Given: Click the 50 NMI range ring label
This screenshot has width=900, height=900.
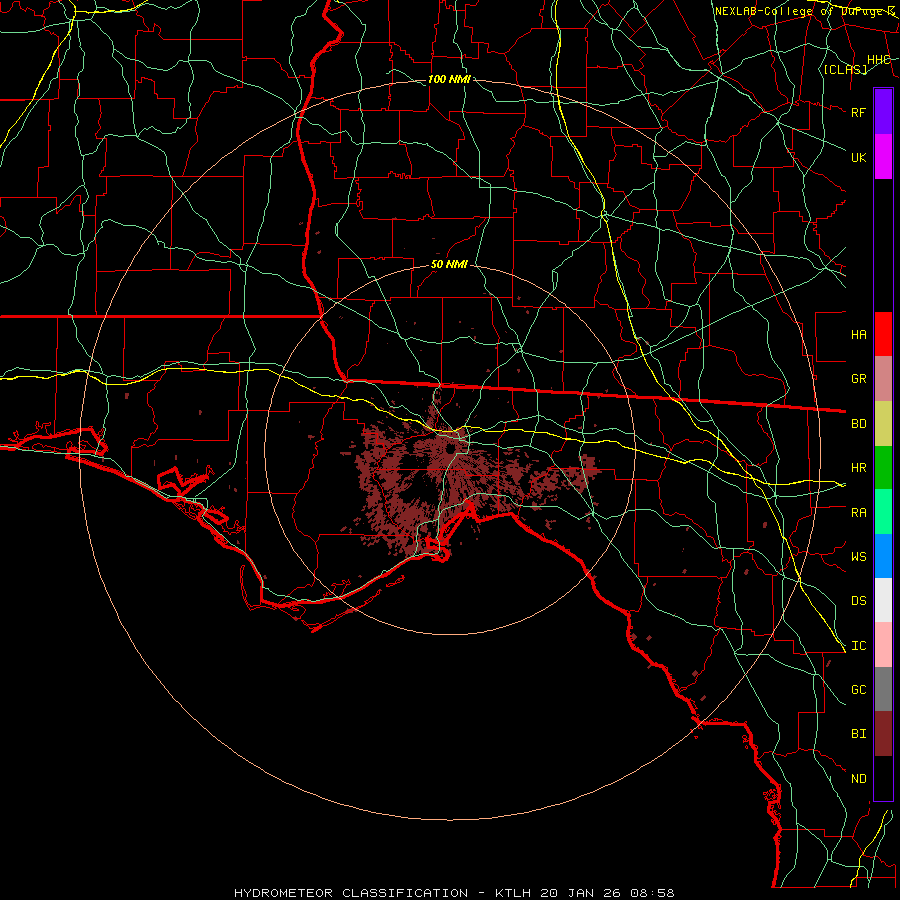Looking at the screenshot, I should click(x=449, y=264).
